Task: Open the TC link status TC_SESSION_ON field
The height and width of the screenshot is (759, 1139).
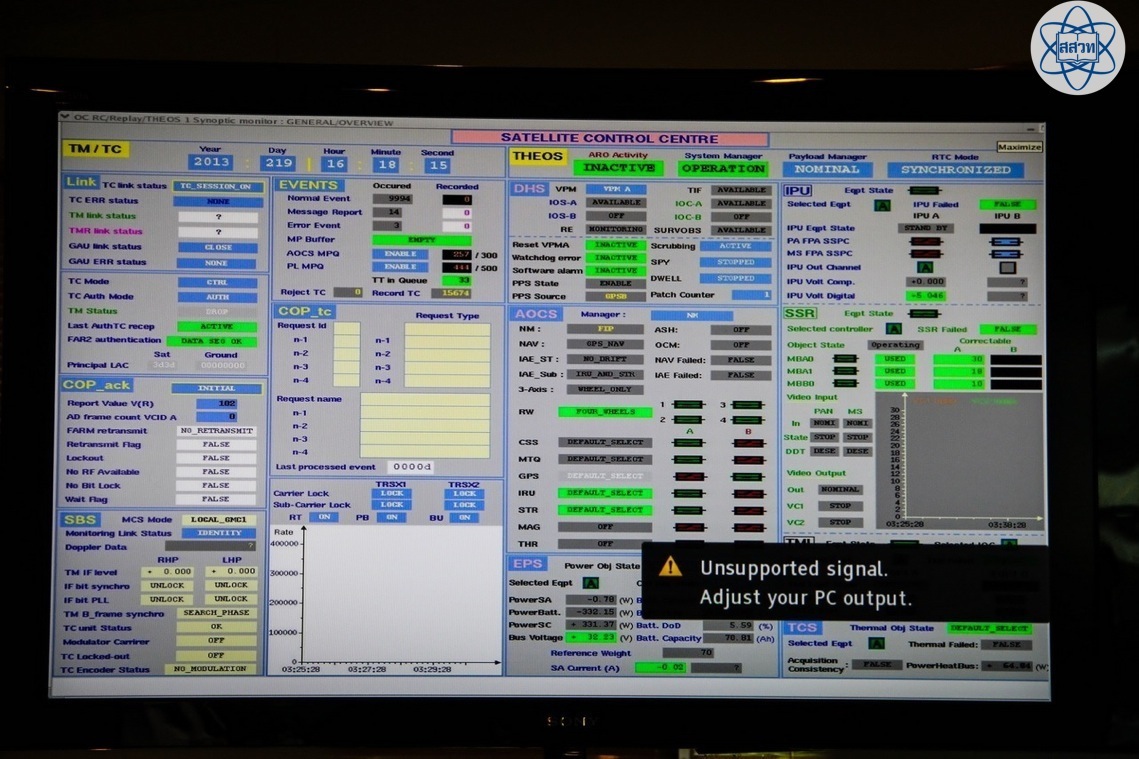Action: [x=218, y=186]
